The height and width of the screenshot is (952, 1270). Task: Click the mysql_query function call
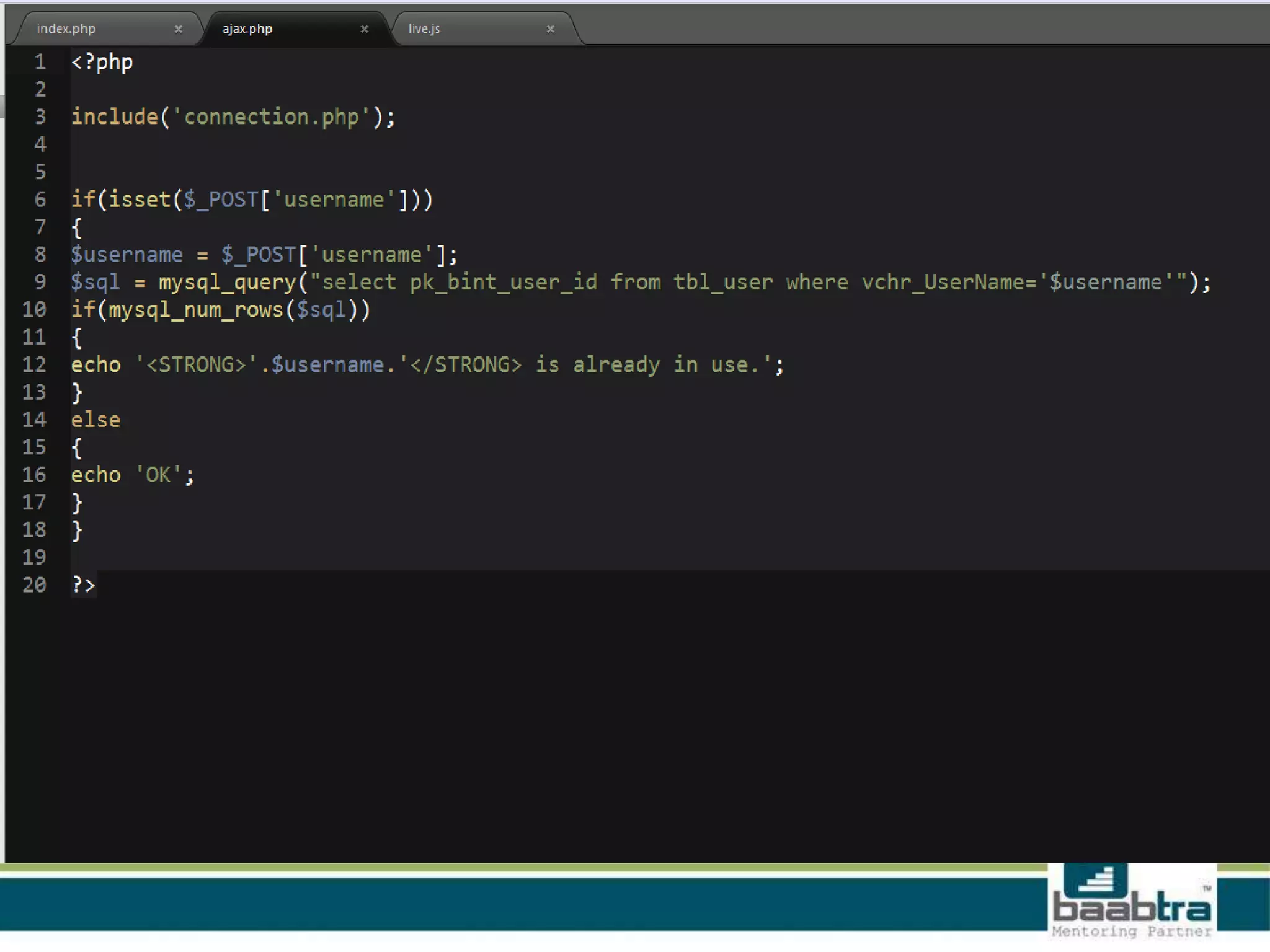tap(227, 283)
